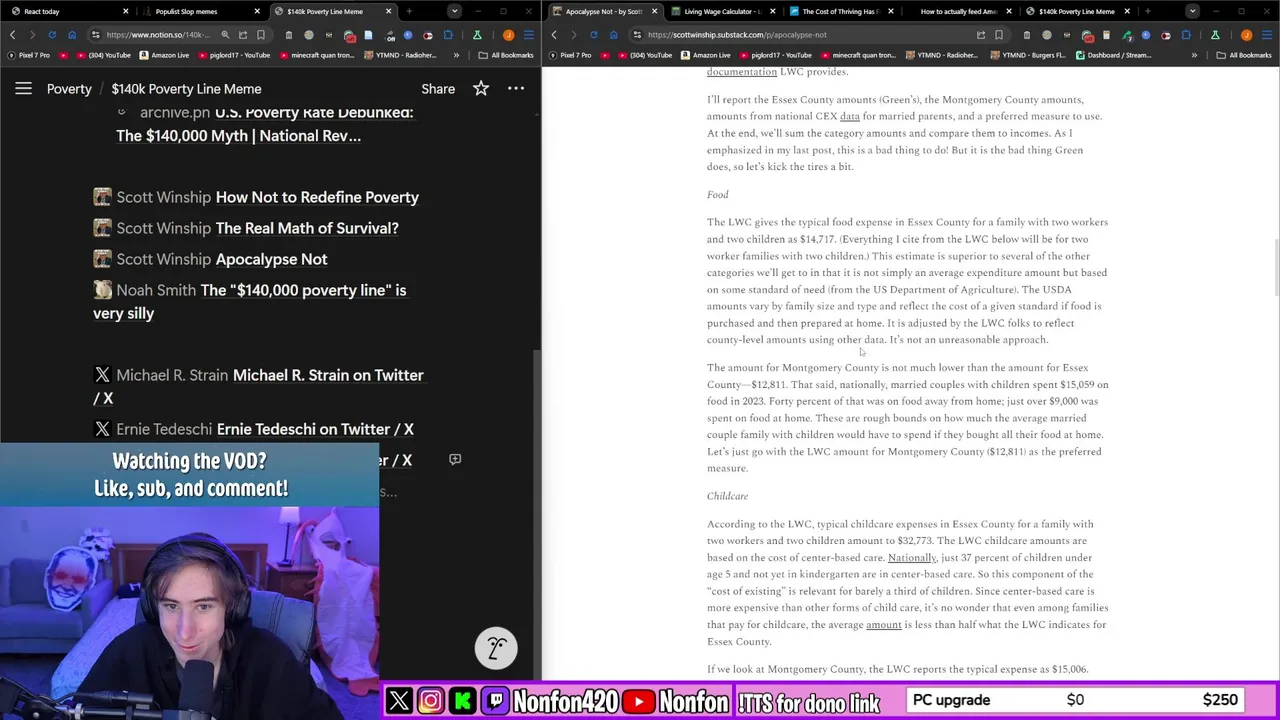The image size is (1280, 720).
Task: Reload the Notion page in left browser
Action: pos(52,34)
